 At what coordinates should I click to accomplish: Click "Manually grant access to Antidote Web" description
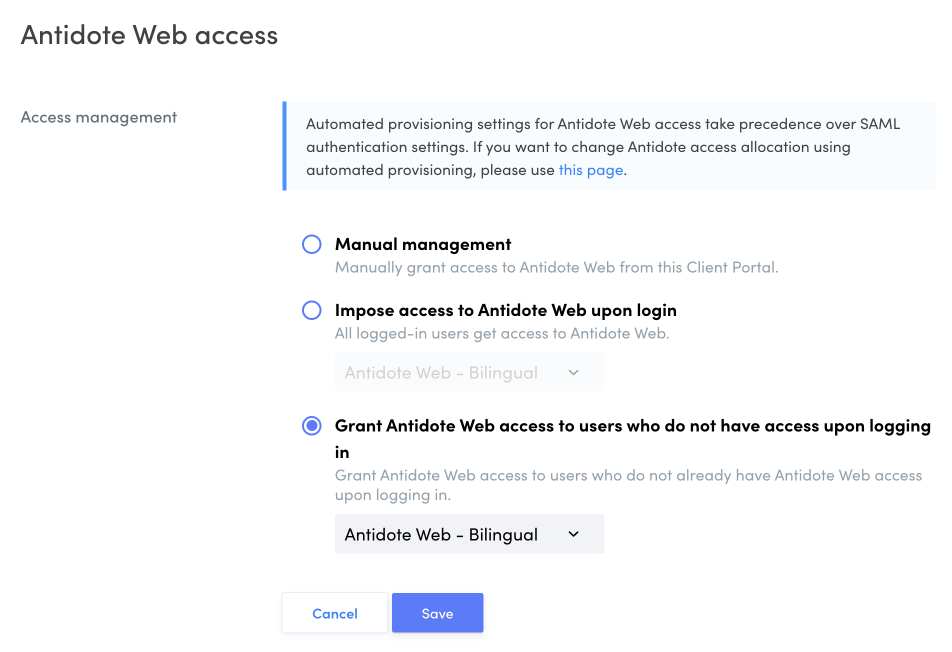(557, 267)
